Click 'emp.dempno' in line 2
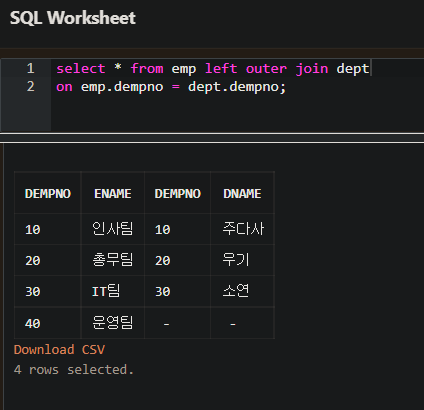 pyautogui.click(x=122, y=87)
